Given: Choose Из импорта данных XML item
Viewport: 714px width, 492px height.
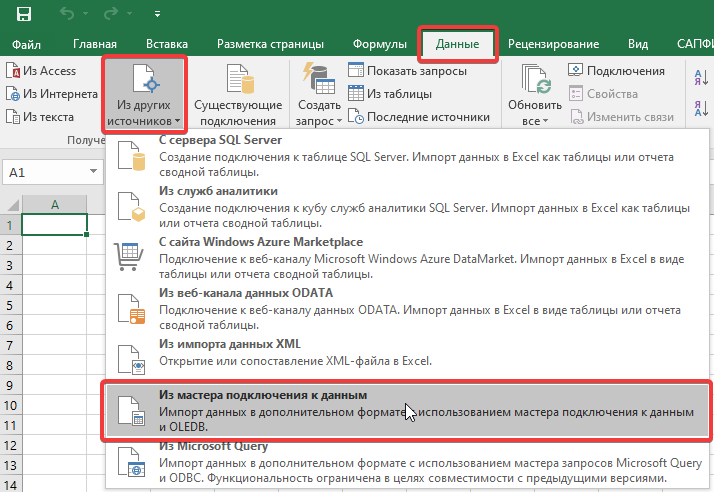Looking at the screenshot, I should point(407,357).
